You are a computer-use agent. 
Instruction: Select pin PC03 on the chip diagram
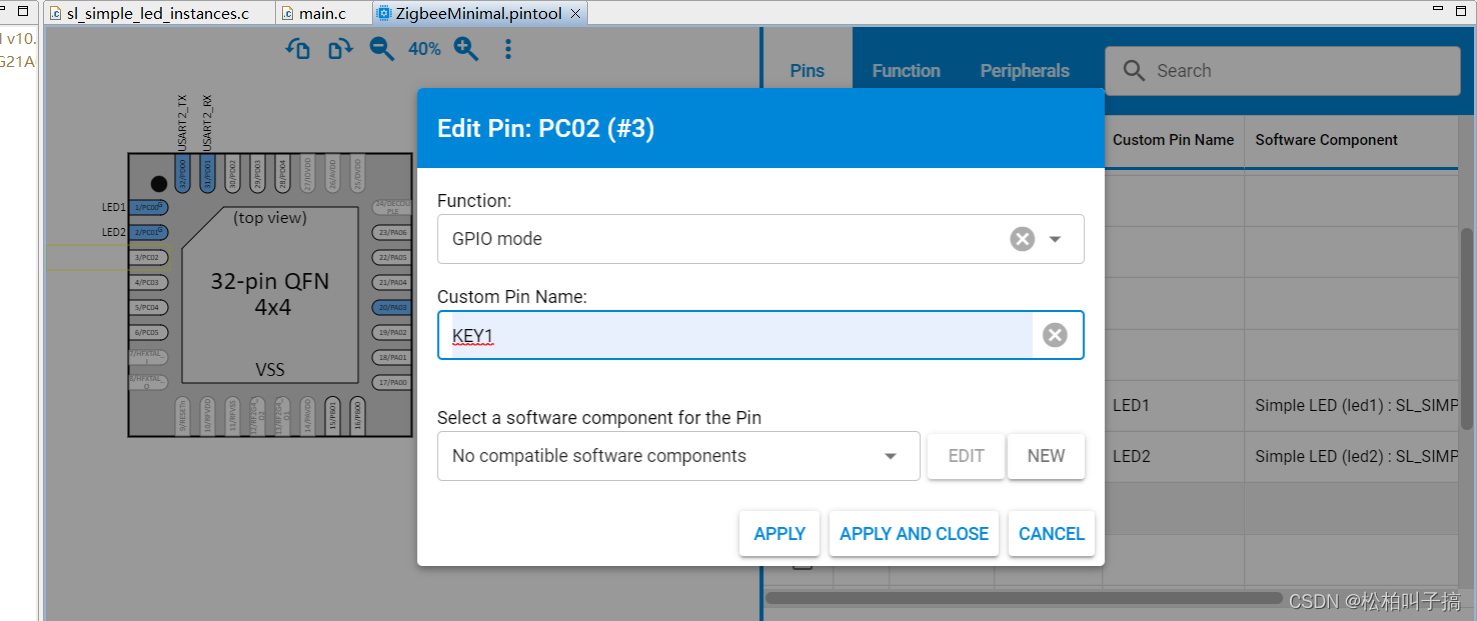coord(148,282)
